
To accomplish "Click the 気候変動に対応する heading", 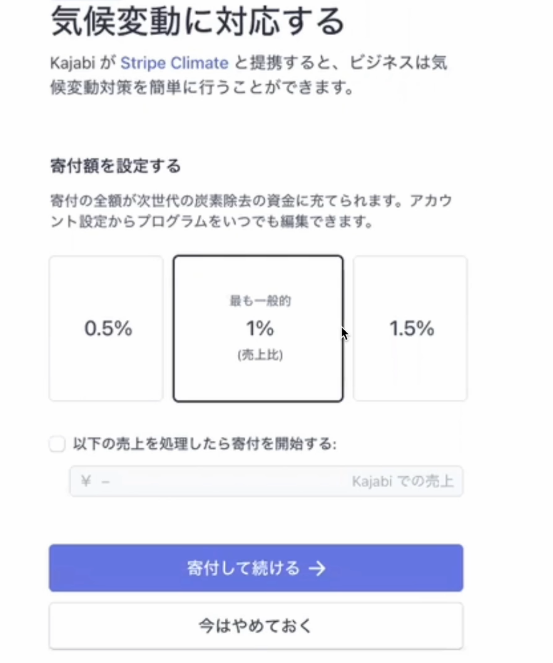I will pos(197,22).
